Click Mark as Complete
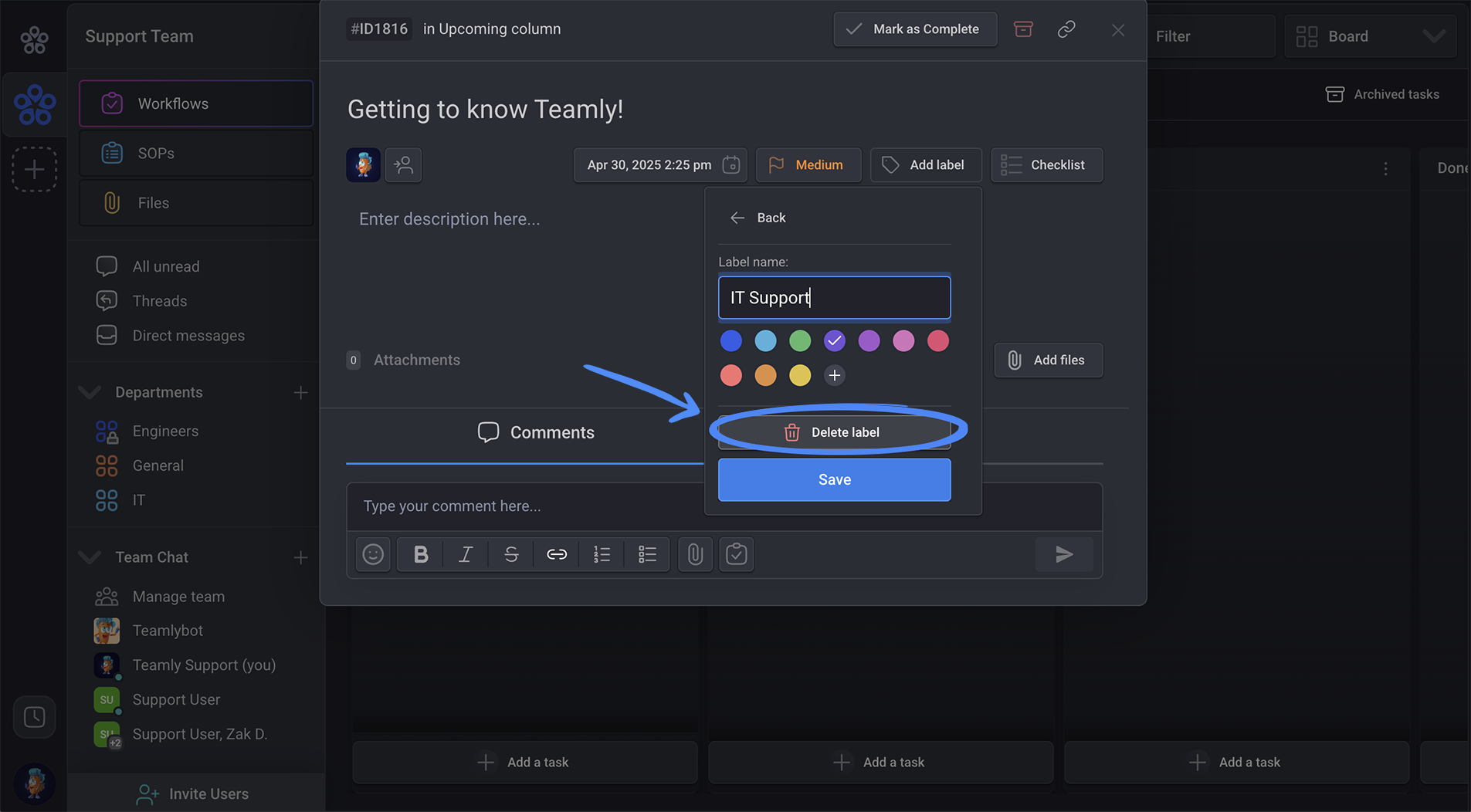 915,29
